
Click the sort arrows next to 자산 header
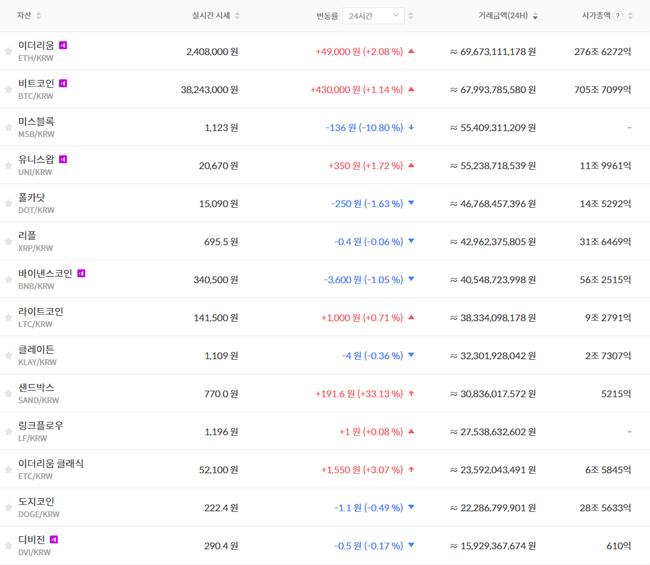point(38,16)
